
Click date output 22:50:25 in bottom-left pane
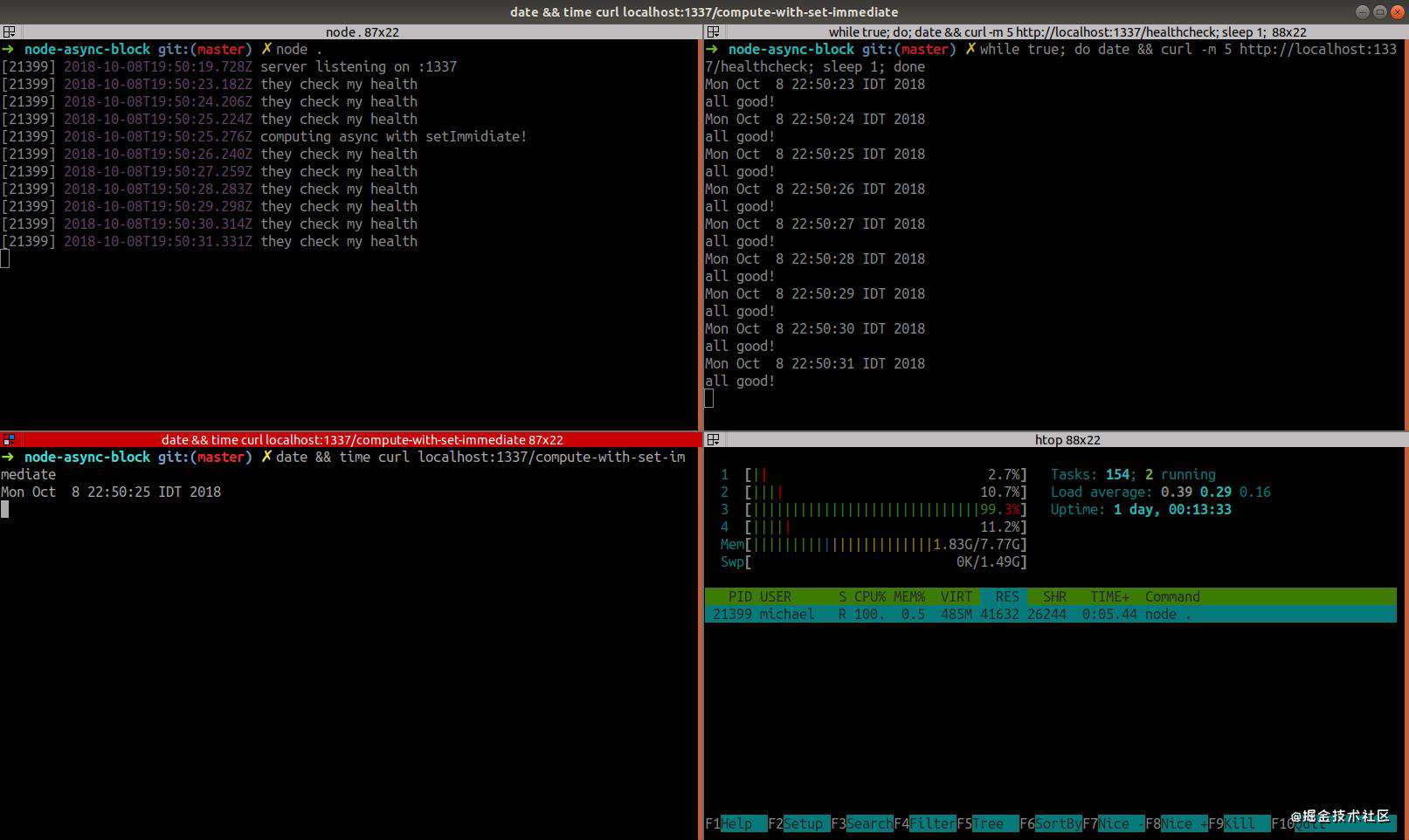[111, 492]
